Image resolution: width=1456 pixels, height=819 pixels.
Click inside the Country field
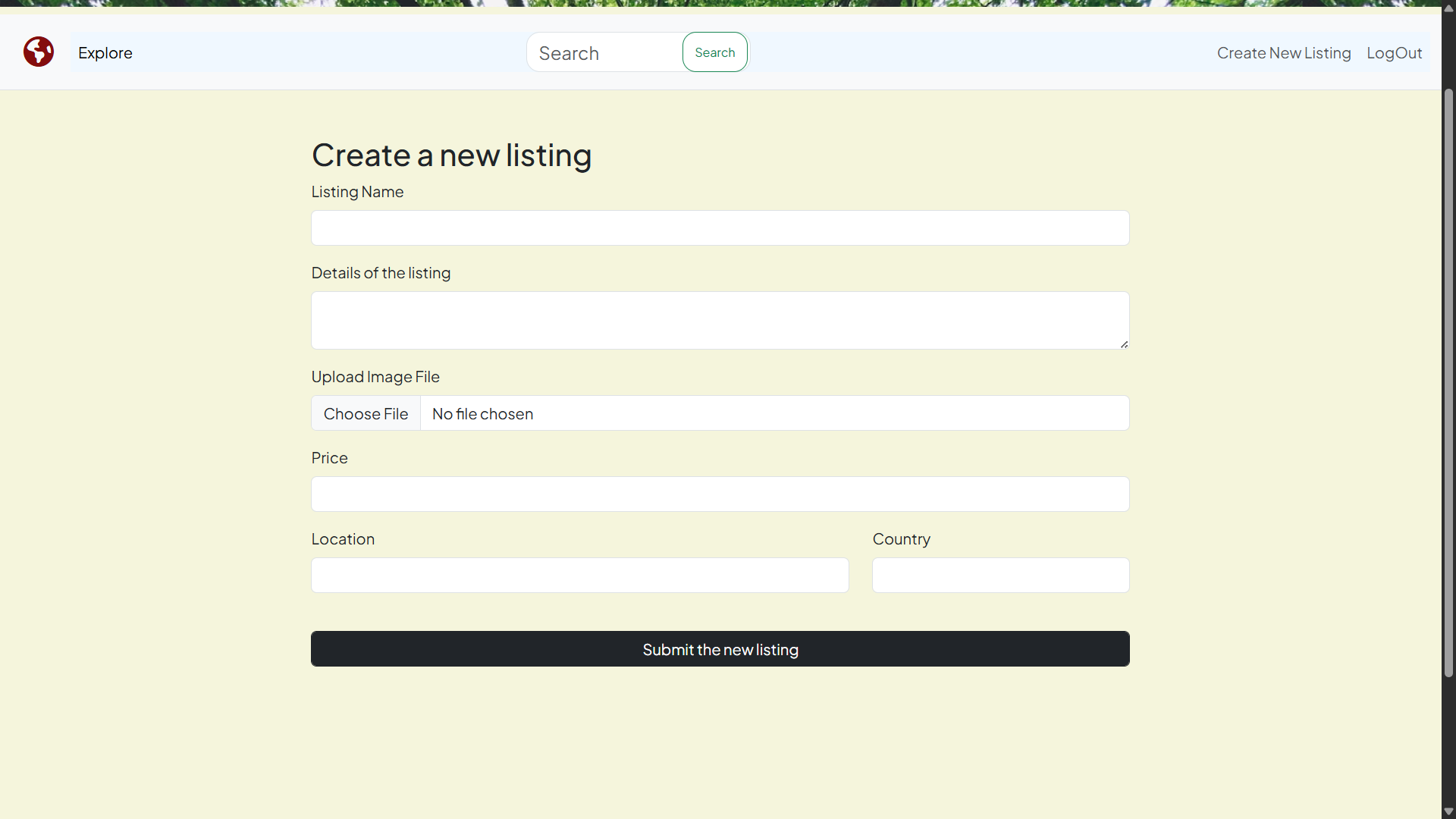[1000, 576]
